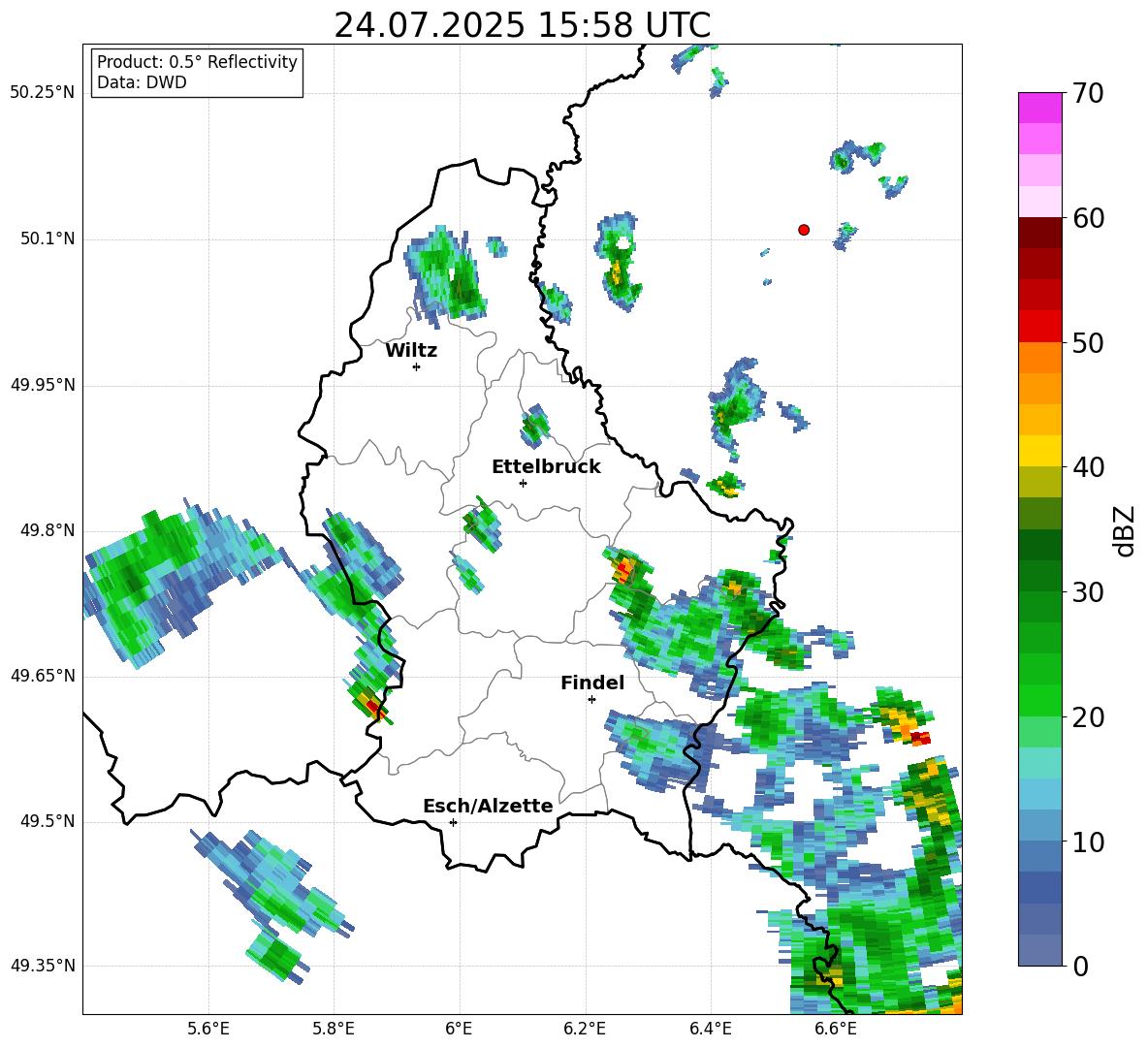
Task: Pick the bright red colorbar segment above 50
Action: [x=1039, y=327]
